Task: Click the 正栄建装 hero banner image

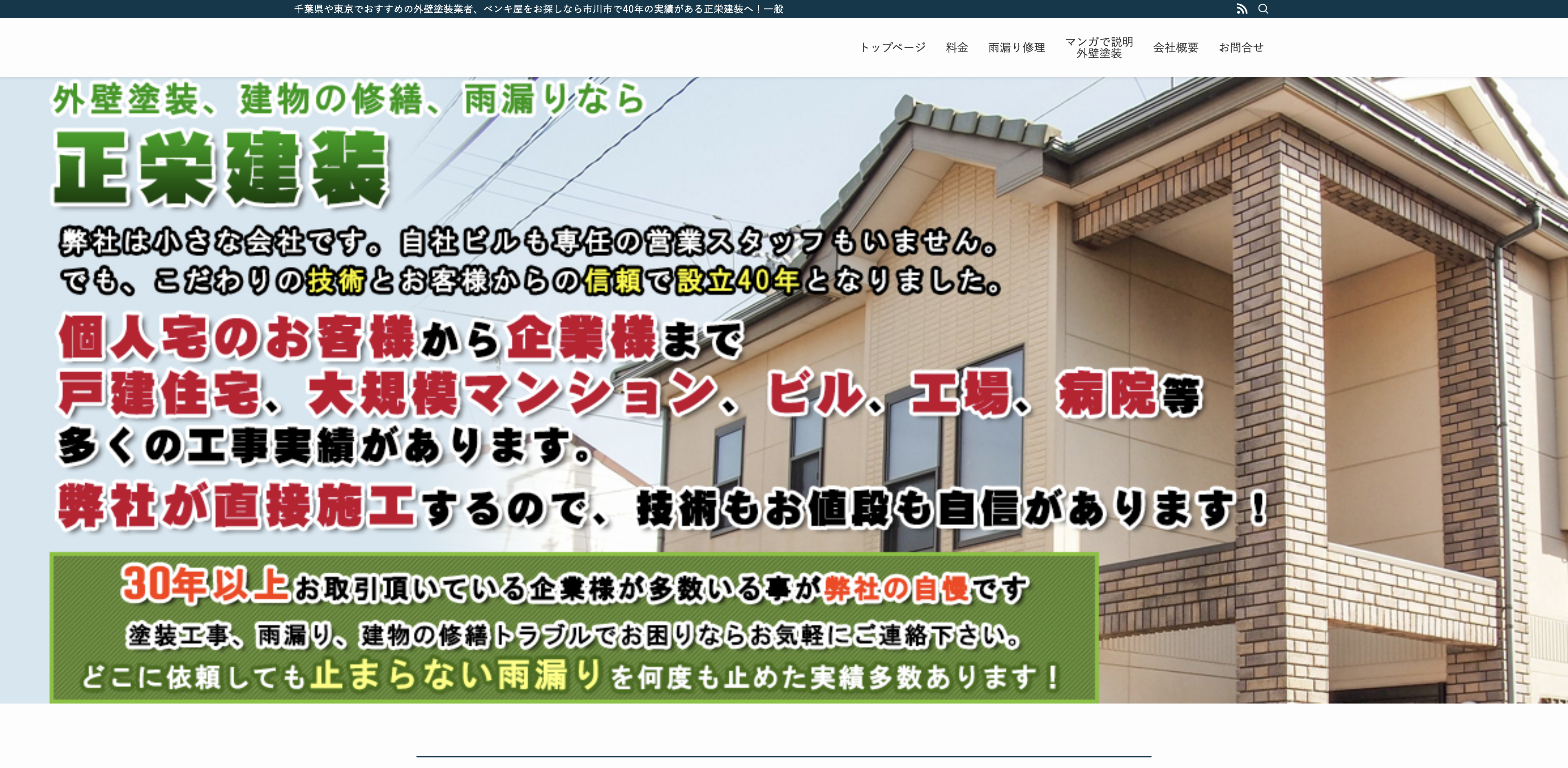Action: point(784,390)
